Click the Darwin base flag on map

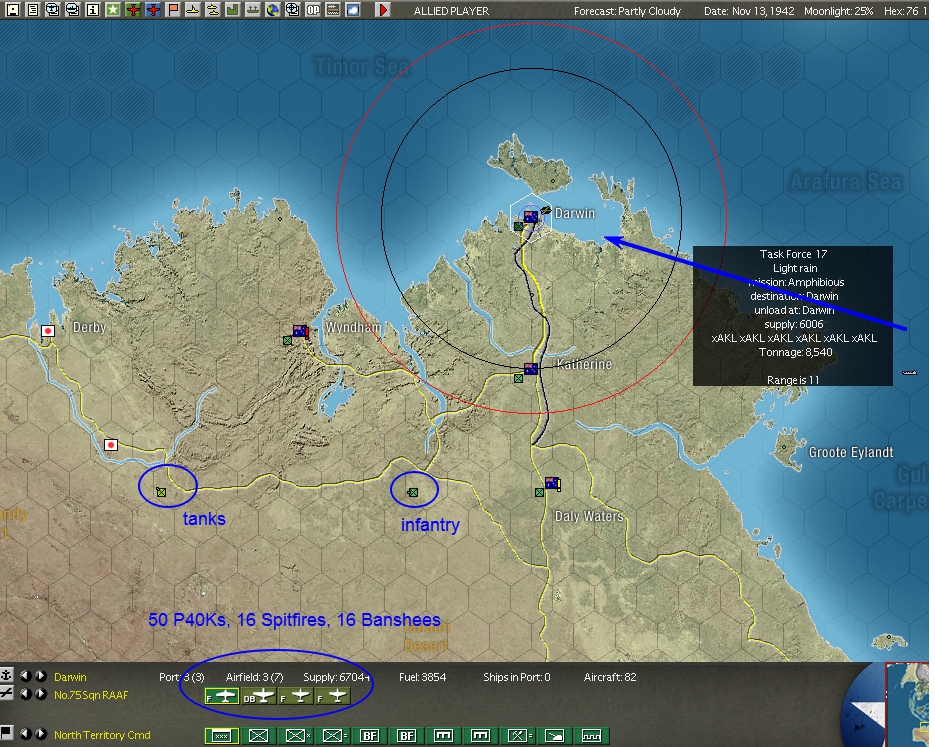[x=531, y=216]
